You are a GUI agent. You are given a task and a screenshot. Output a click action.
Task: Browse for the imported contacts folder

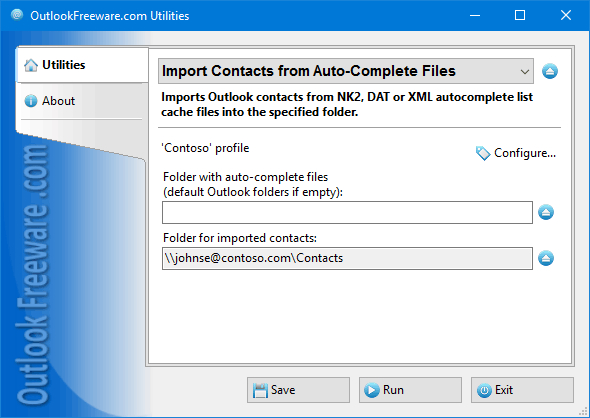click(x=546, y=258)
